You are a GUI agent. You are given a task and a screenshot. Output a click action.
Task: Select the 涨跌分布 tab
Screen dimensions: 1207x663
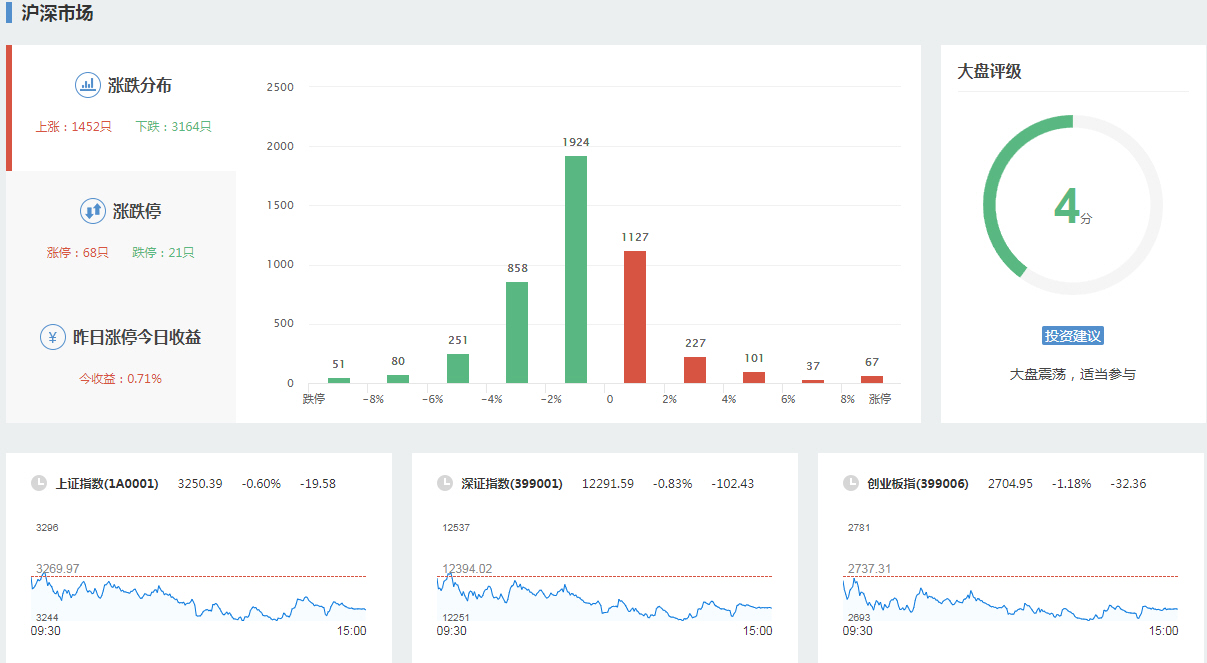point(139,86)
